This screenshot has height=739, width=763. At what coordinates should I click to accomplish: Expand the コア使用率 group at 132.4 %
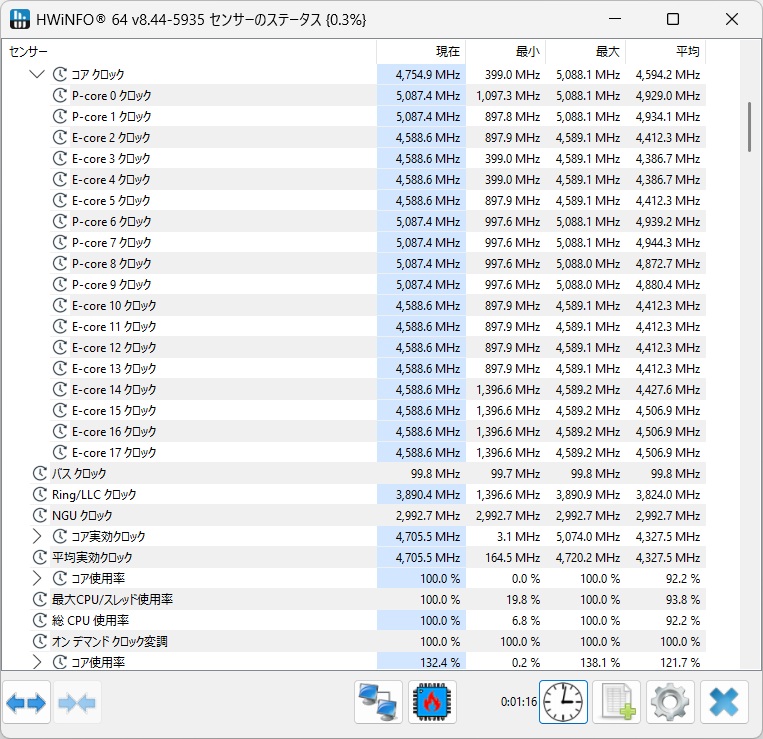click(37, 662)
